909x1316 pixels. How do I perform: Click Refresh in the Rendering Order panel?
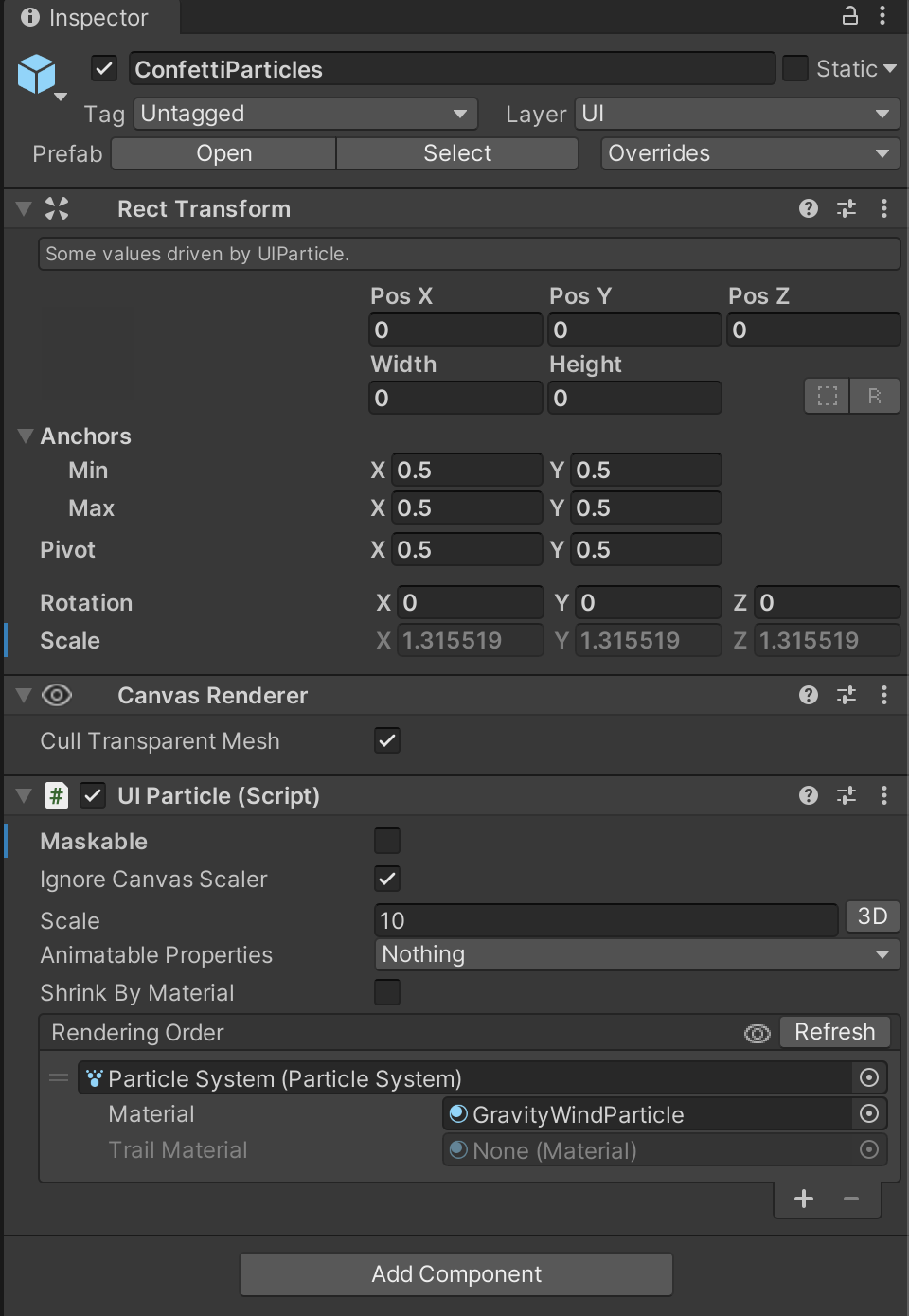834,1032
